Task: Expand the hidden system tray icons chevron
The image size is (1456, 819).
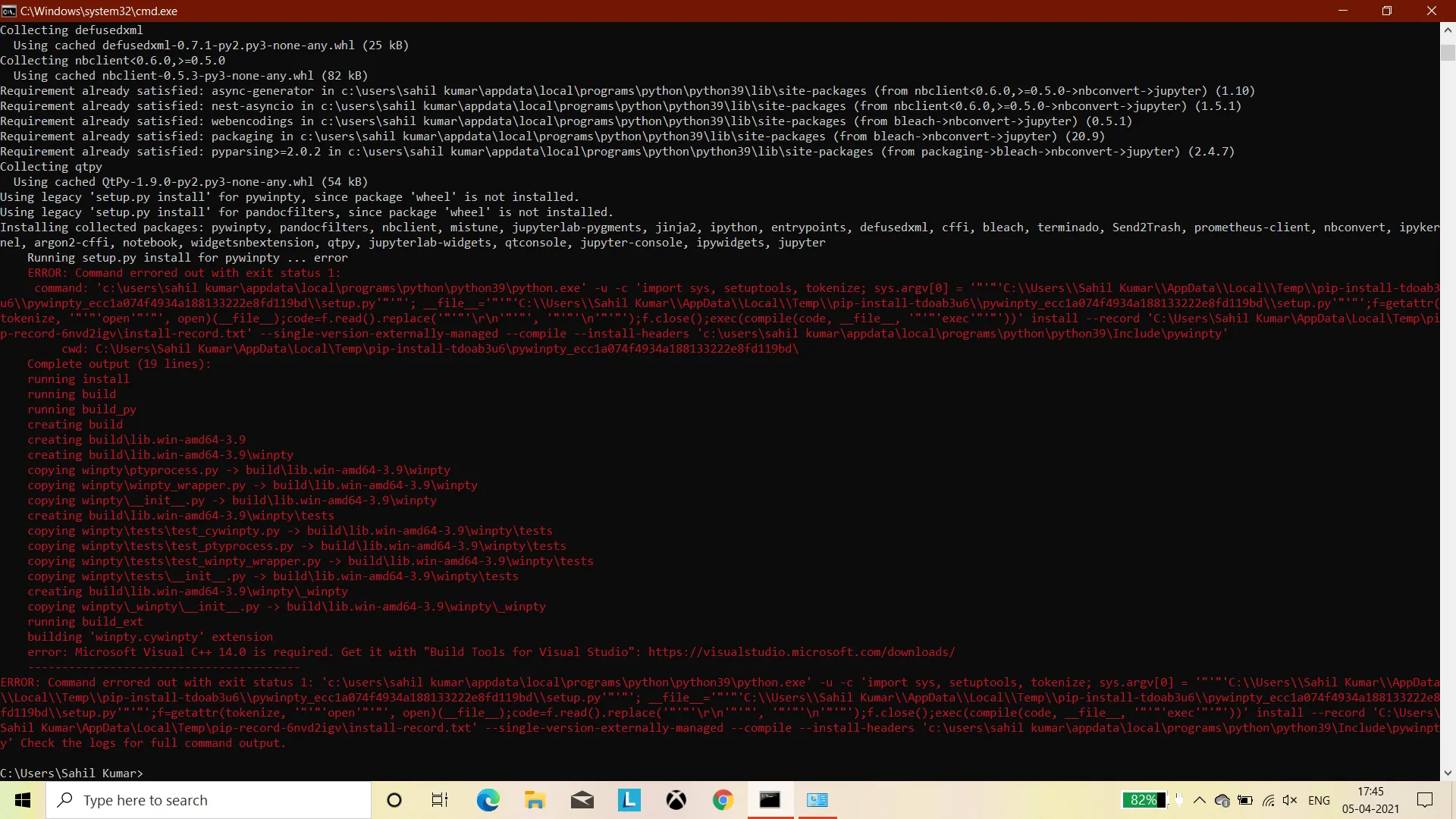Action: tap(1199, 800)
